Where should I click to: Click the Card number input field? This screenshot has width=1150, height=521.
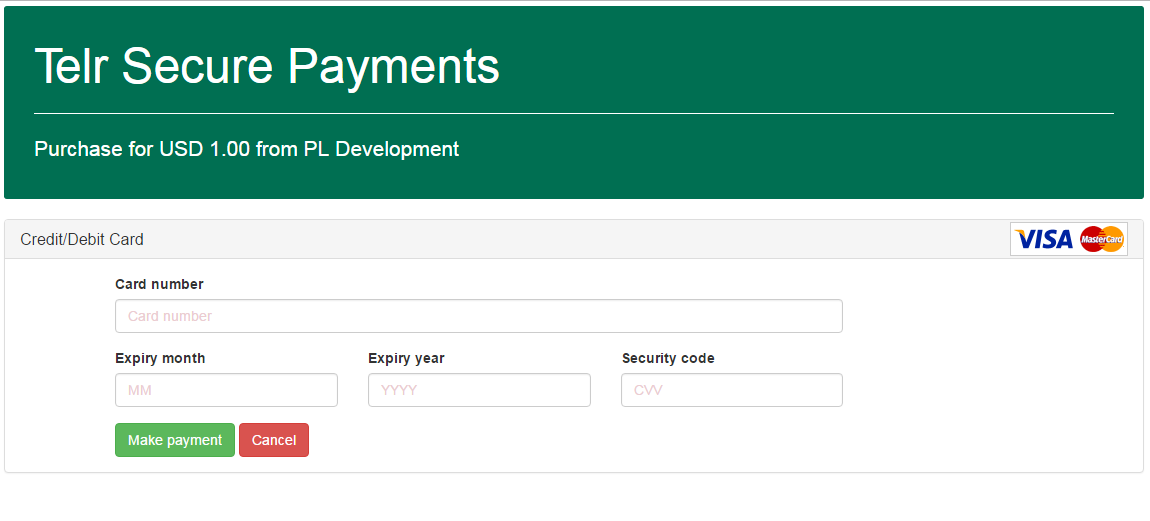[x=478, y=316]
